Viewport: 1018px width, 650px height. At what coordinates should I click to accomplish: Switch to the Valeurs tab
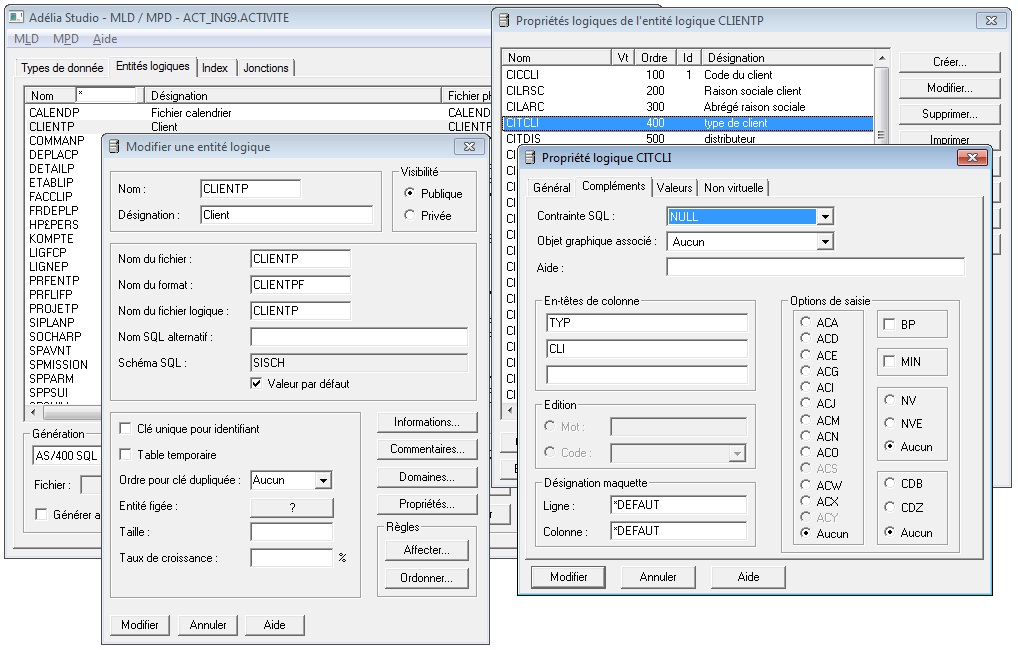pyautogui.click(x=674, y=188)
